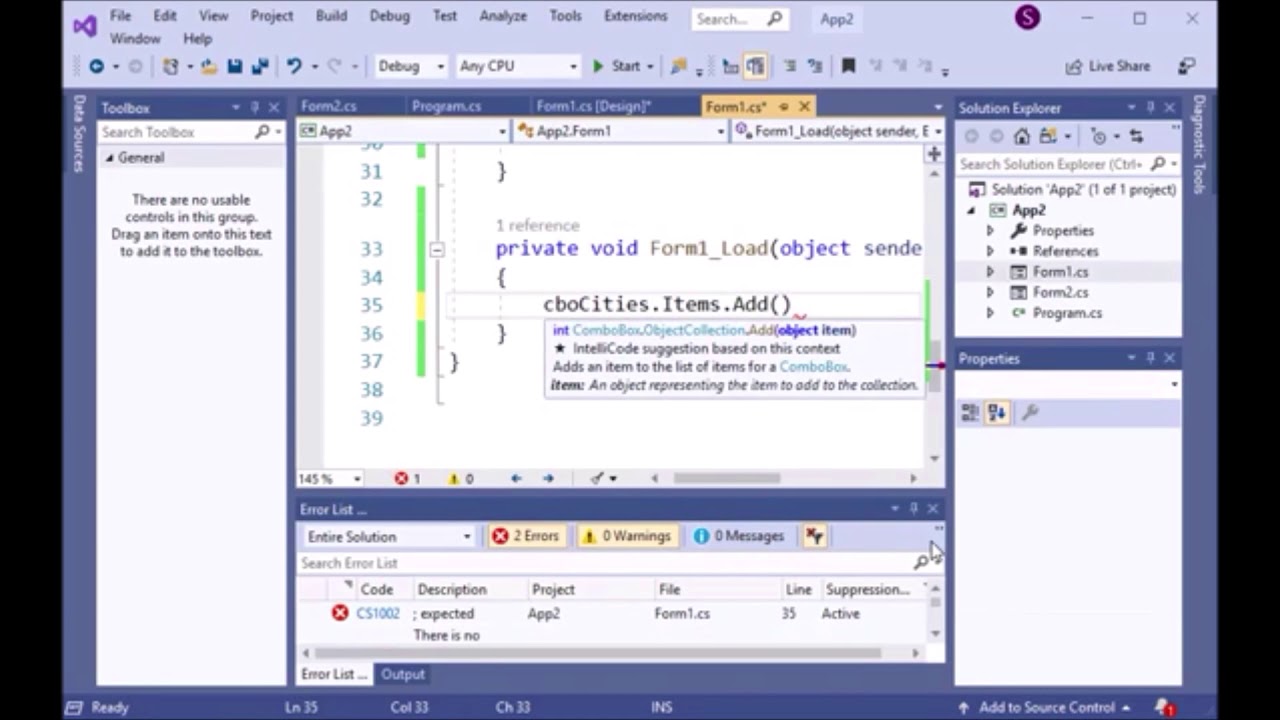The height and width of the screenshot is (720, 1280).
Task: Toggle auto-hide pin on Error List
Action: click(913, 509)
